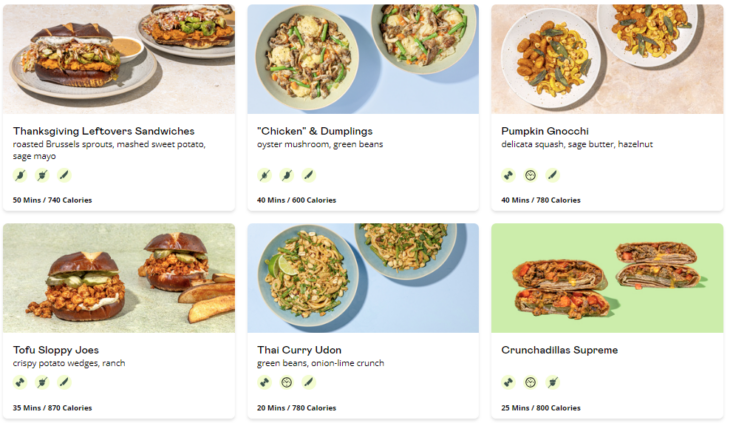Click the smiley face badge on Crunchadillas Supreme
The height and width of the screenshot is (423, 733).
pos(530,382)
